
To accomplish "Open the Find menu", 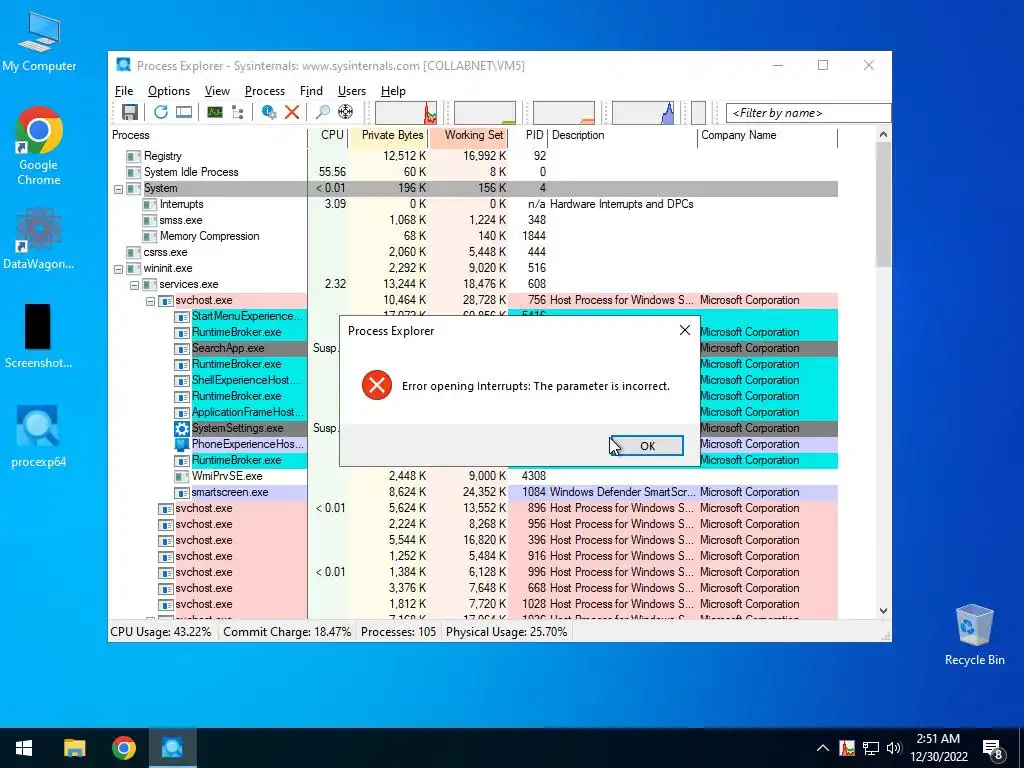I will tap(311, 91).
